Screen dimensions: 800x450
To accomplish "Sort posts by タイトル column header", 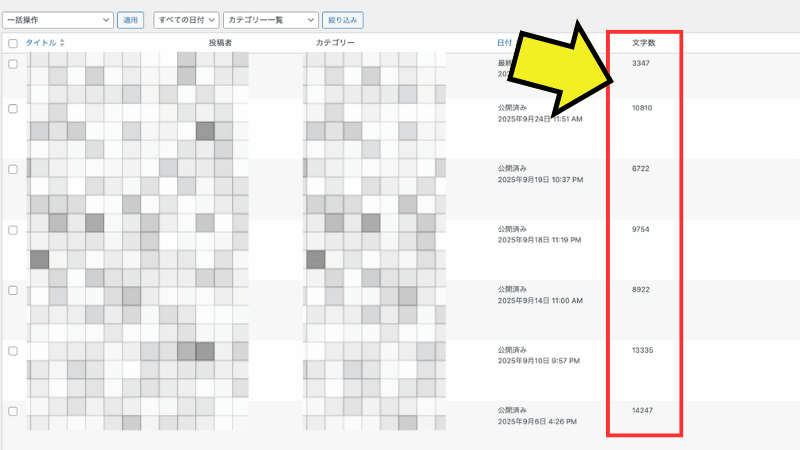I will coord(41,44).
